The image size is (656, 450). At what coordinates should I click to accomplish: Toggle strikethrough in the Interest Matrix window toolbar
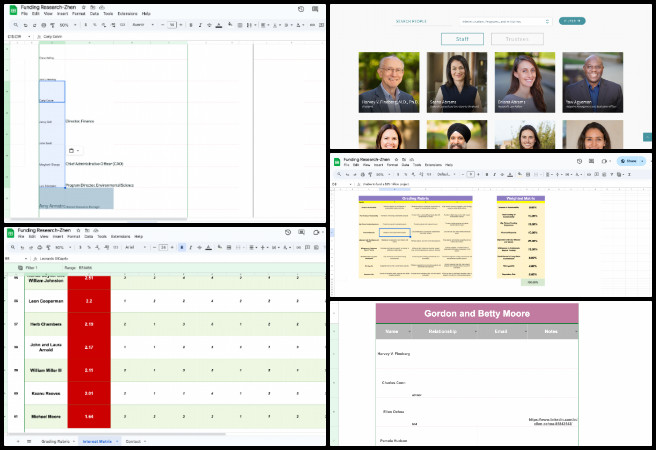pos(200,248)
